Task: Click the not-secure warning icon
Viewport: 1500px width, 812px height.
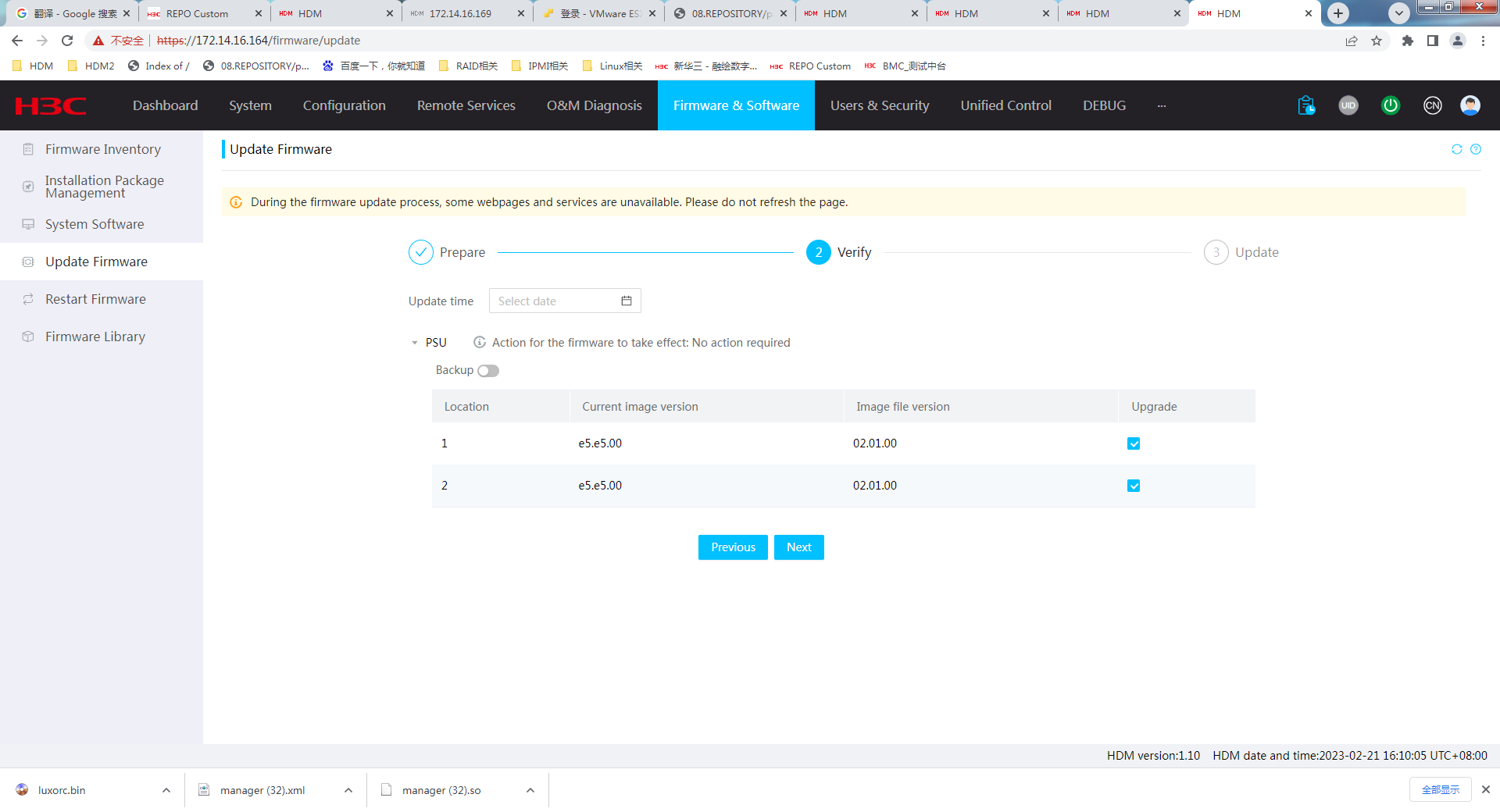Action: [x=98, y=41]
